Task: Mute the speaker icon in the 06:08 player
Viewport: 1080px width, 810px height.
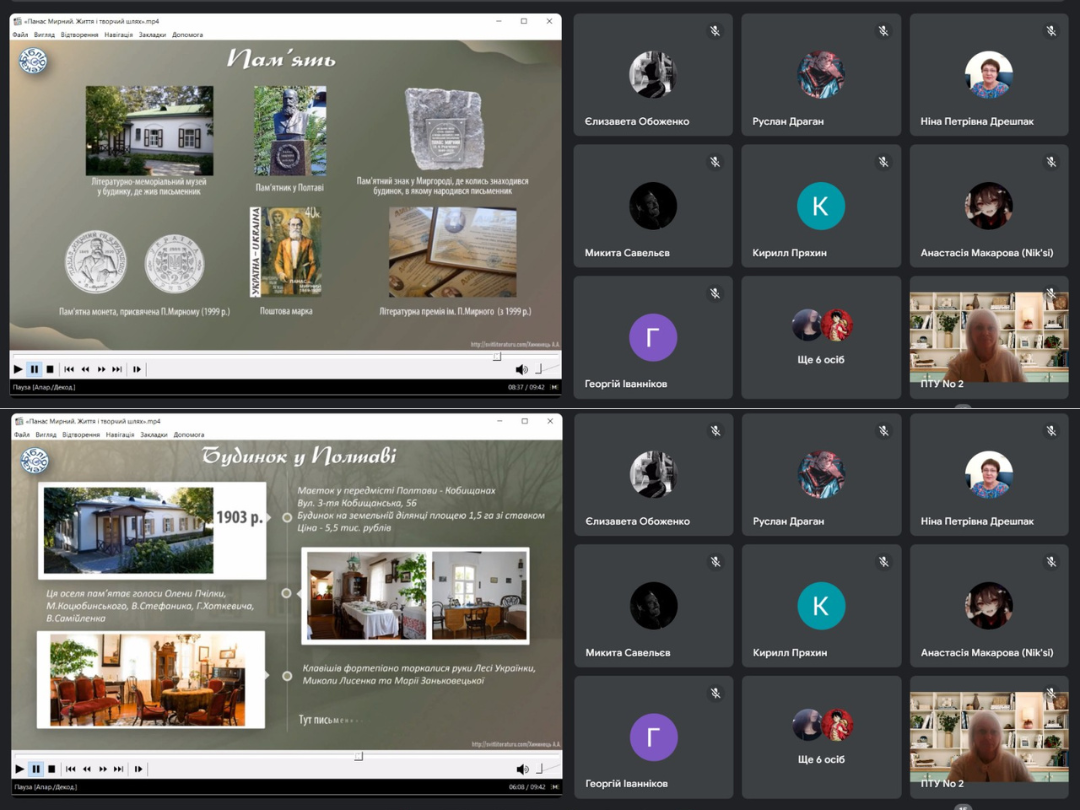Action: point(523,769)
